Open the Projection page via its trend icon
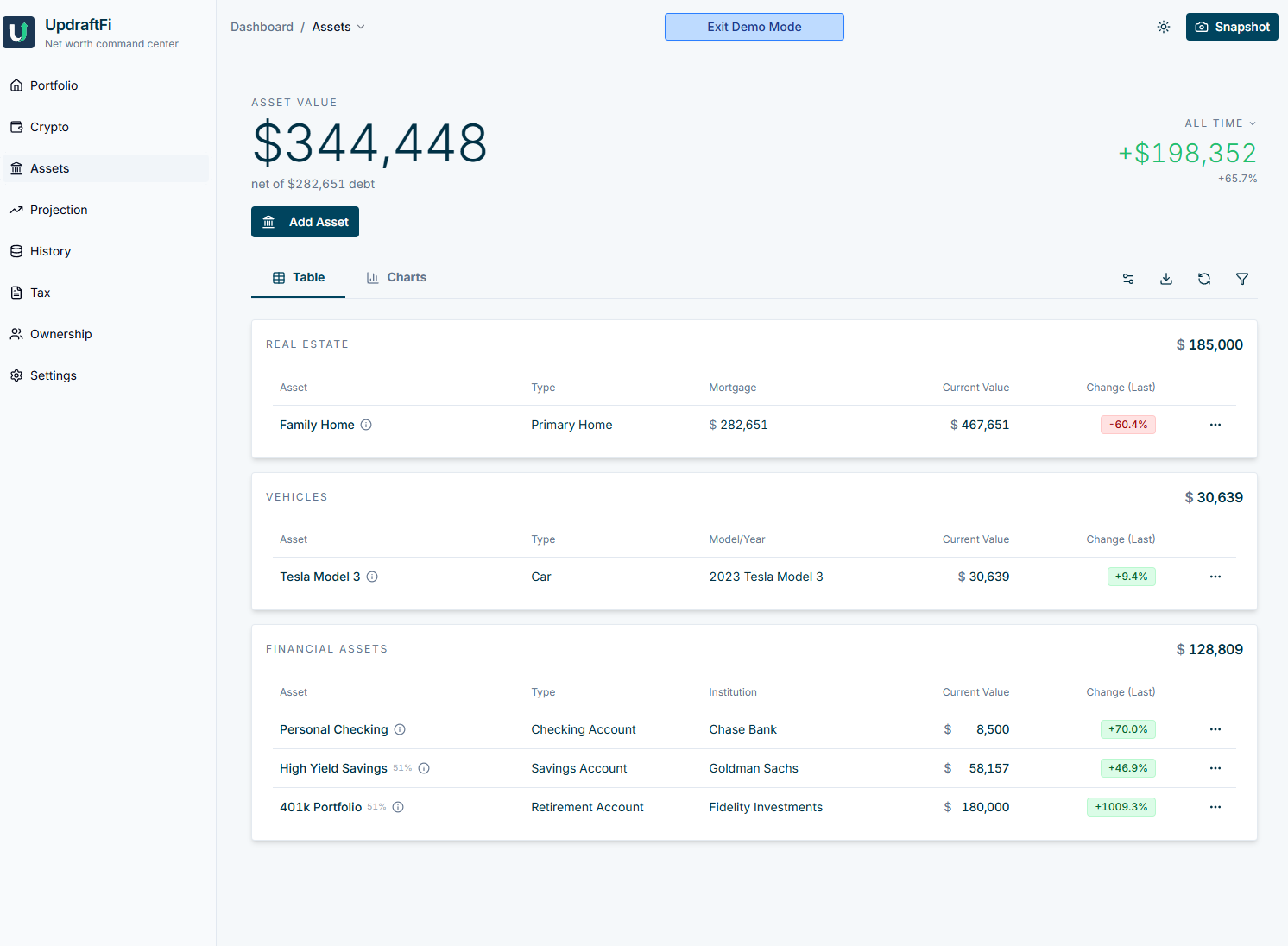This screenshot has width=1288, height=946. tap(16, 210)
